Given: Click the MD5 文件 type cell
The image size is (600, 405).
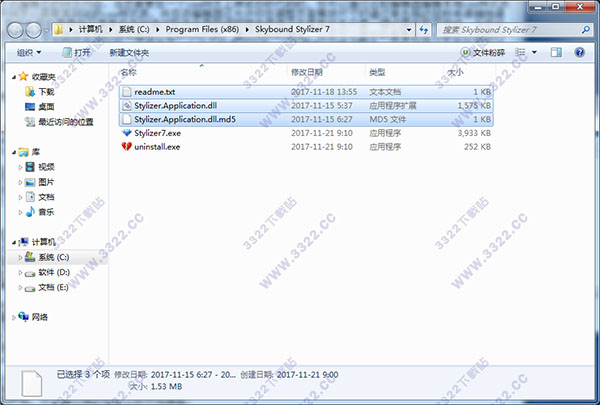Looking at the screenshot, I should [388, 119].
